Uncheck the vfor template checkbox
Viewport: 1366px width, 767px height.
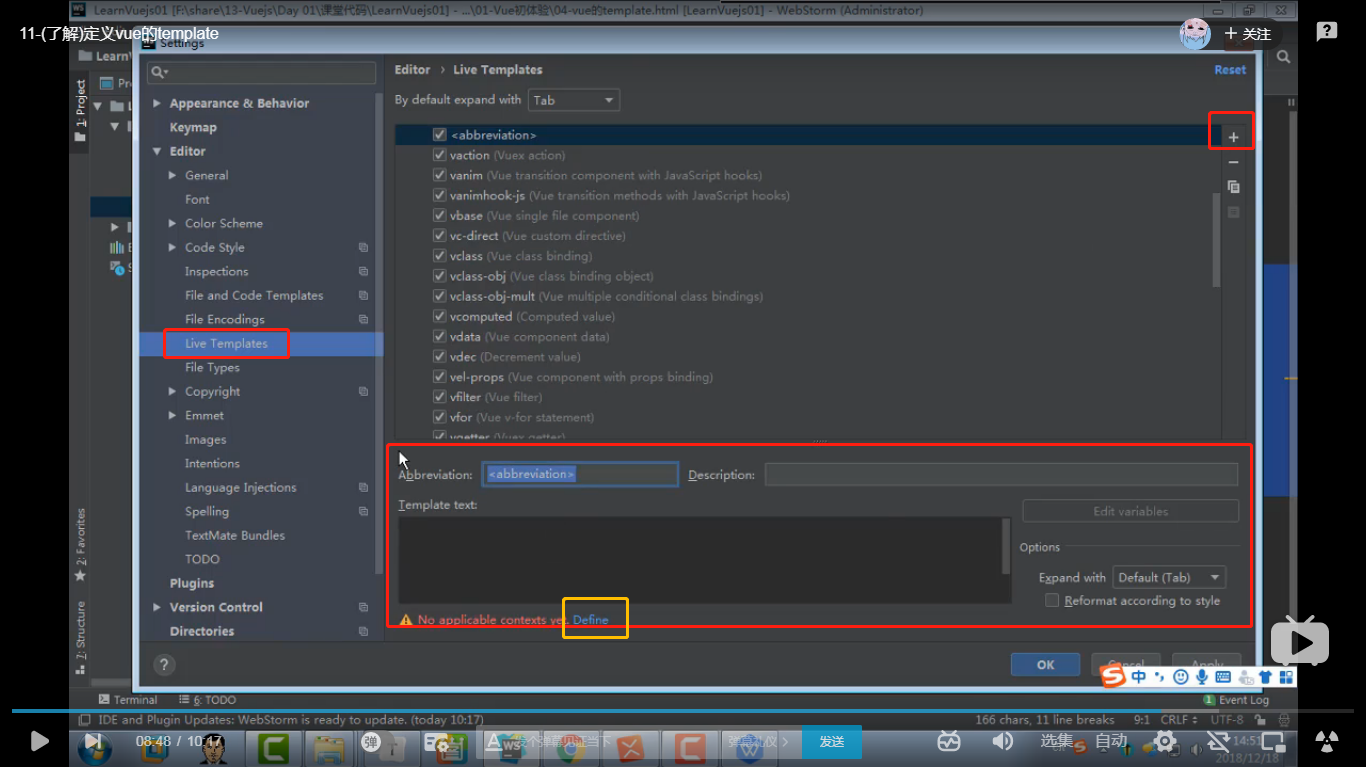point(439,417)
